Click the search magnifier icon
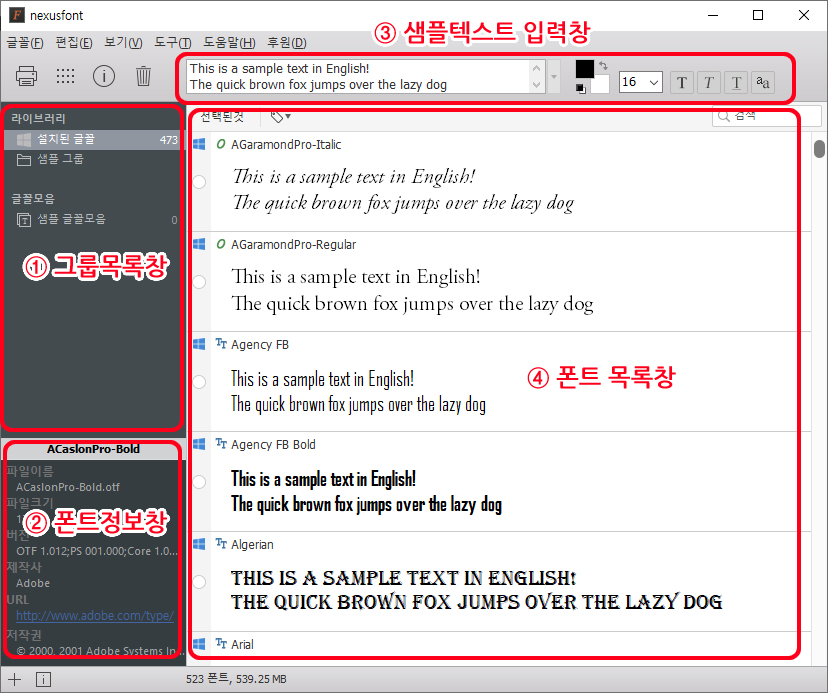The width and height of the screenshot is (828, 693). pos(723,116)
